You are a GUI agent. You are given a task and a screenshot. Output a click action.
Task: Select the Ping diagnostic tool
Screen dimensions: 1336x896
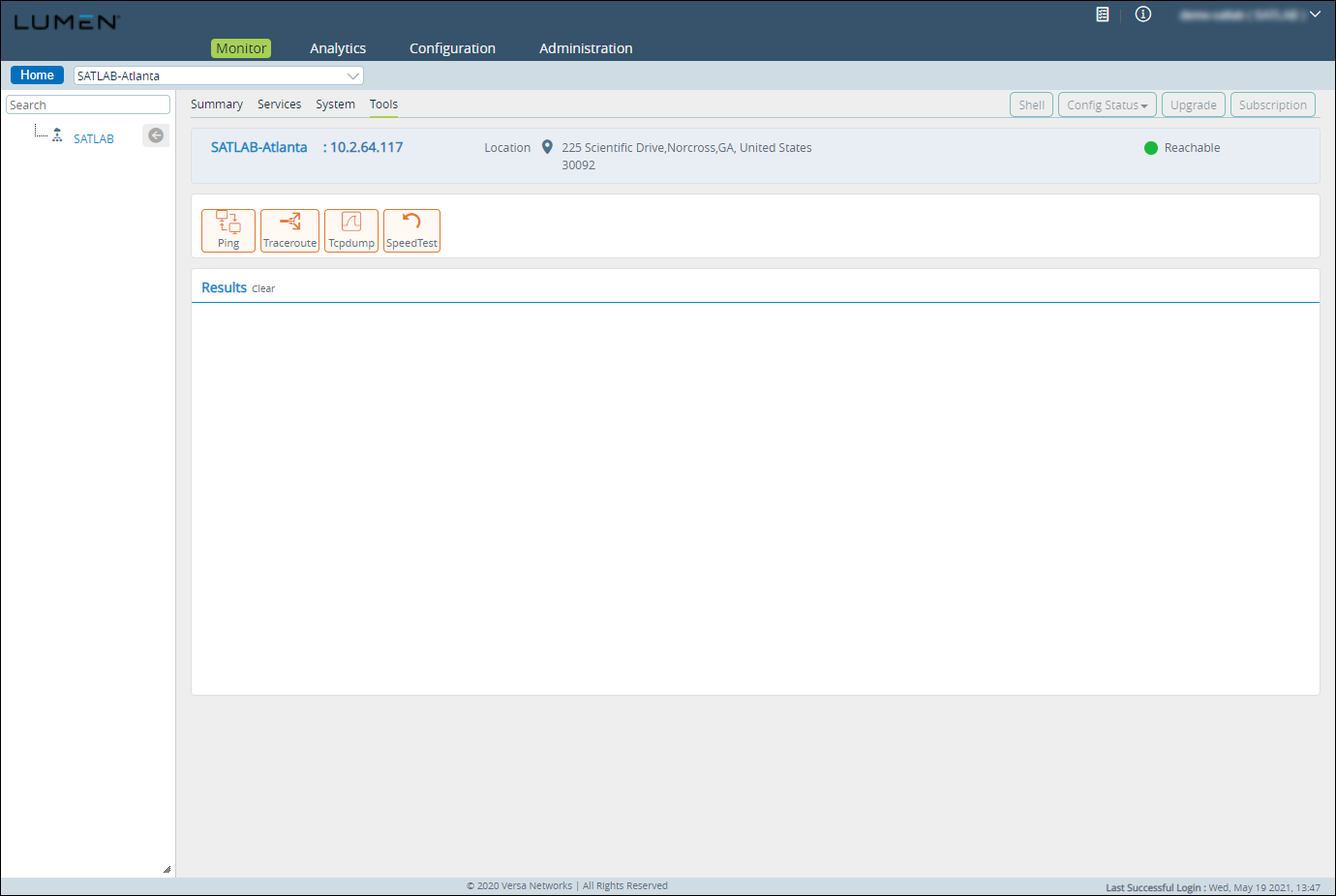click(x=228, y=230)
